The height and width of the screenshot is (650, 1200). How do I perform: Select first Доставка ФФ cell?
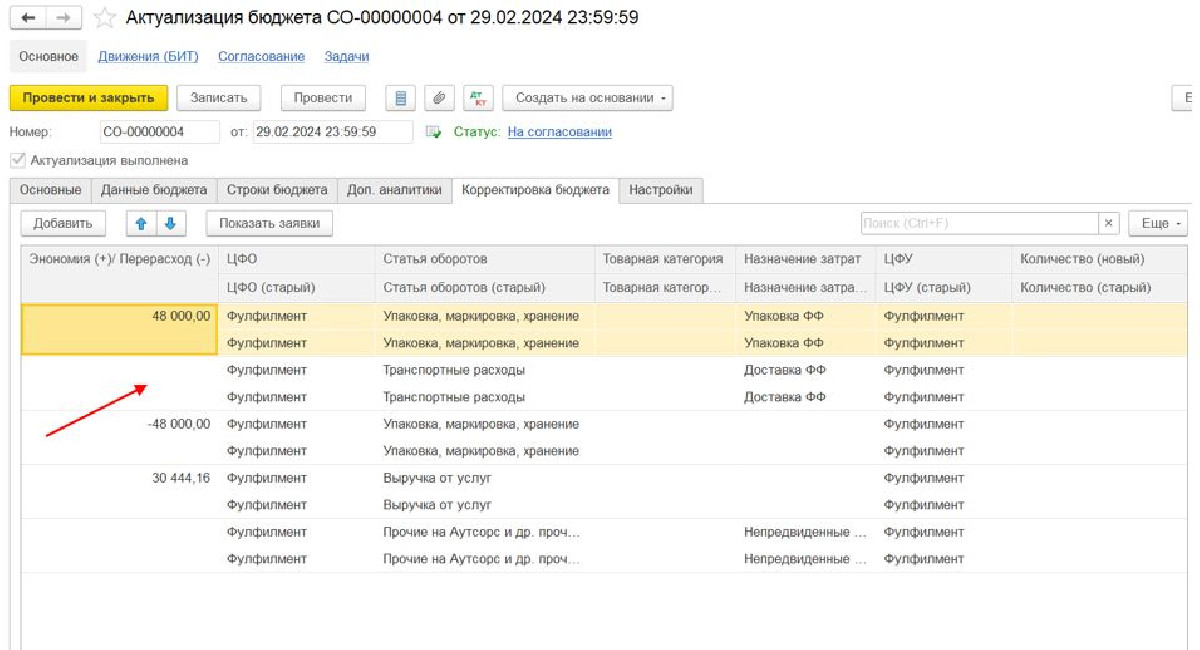(806, 370)
